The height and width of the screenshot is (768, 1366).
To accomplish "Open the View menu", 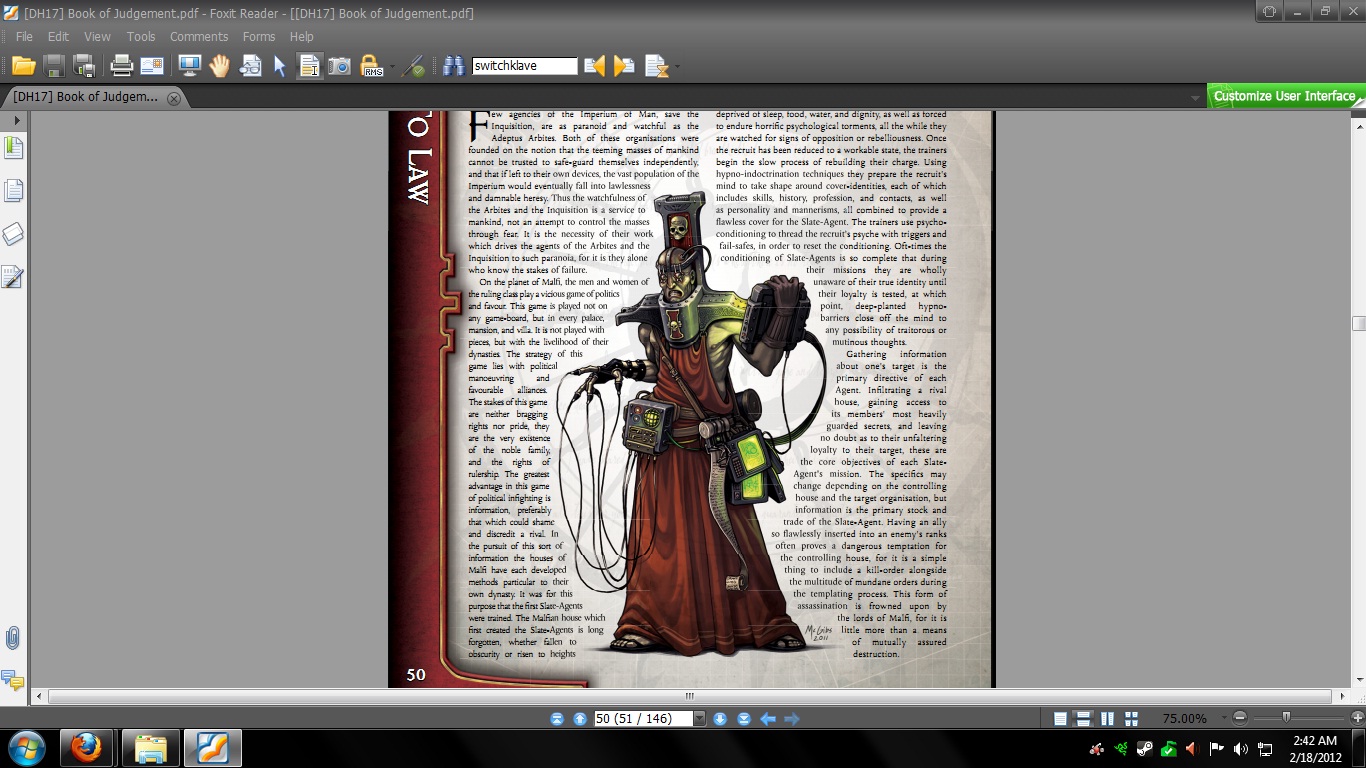I will tap(97, 36).
